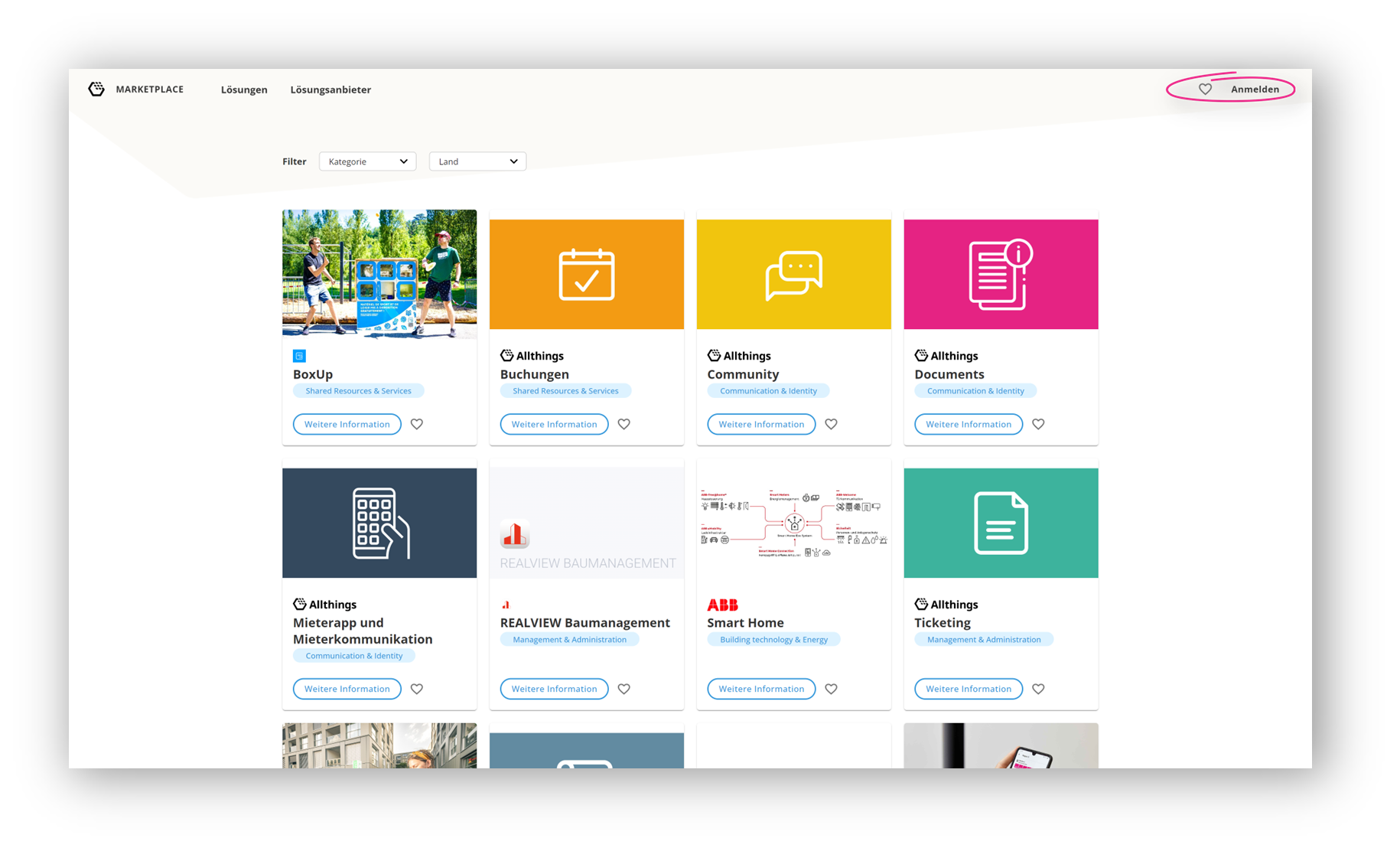Image resolution: width=1400 pixels, height=851 pixels.
Task: Click the REALVIEW Baumanagement card title
Action: click(x=585, y=623)
